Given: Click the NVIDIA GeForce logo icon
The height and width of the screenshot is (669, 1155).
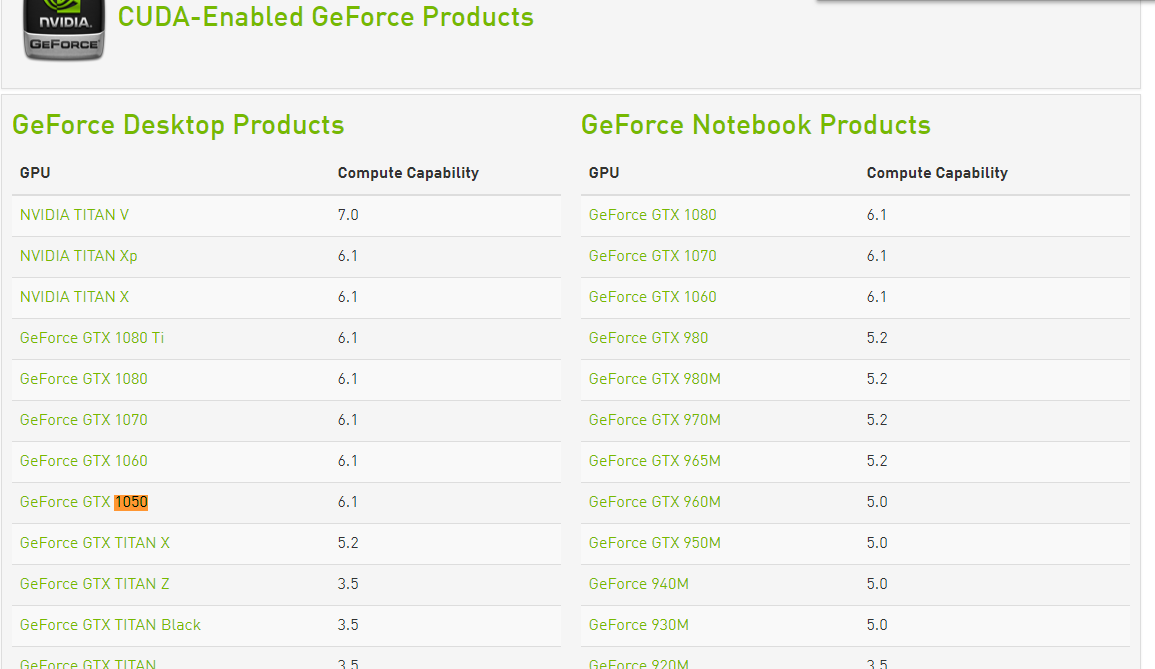Looking at the screenshot, I should coord(64,29).
